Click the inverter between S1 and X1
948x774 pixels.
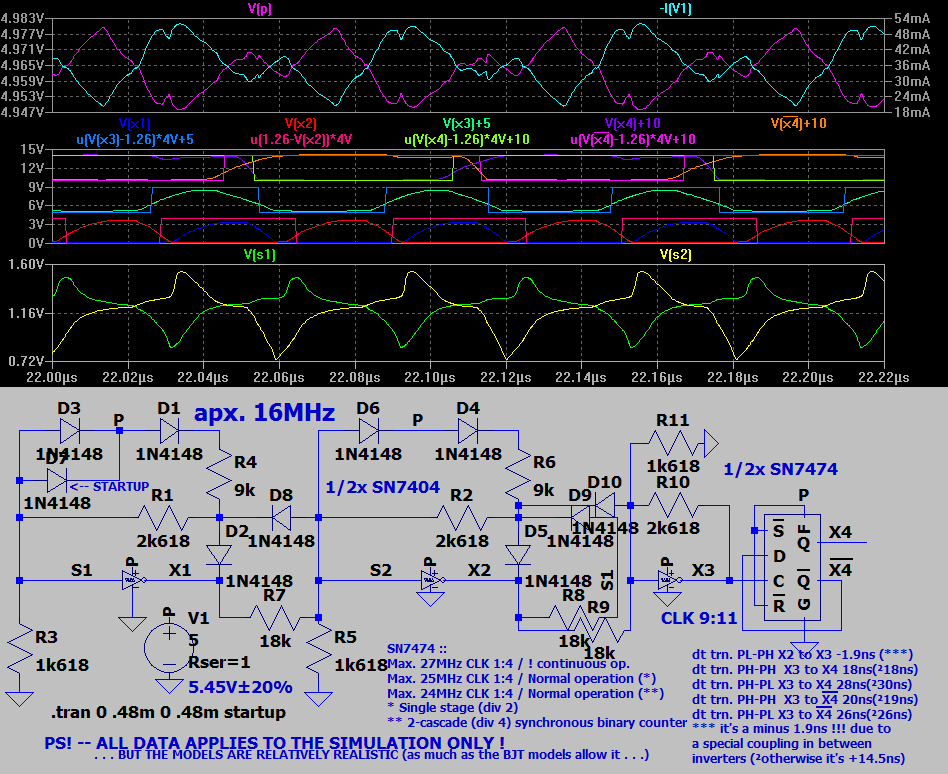pyautogui.click(x=132, y=580)
